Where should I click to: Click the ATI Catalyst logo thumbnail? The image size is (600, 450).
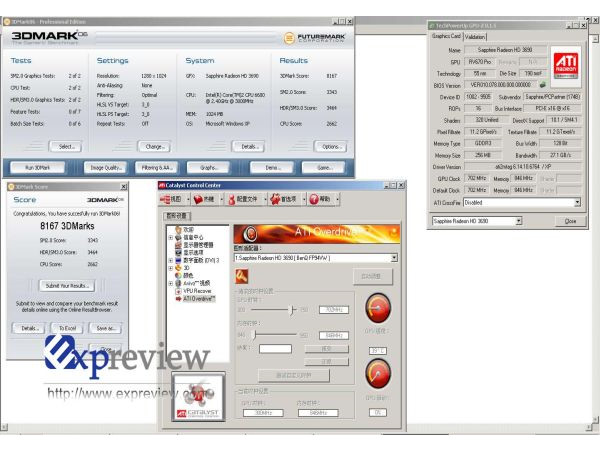click(x=198, y=397)
